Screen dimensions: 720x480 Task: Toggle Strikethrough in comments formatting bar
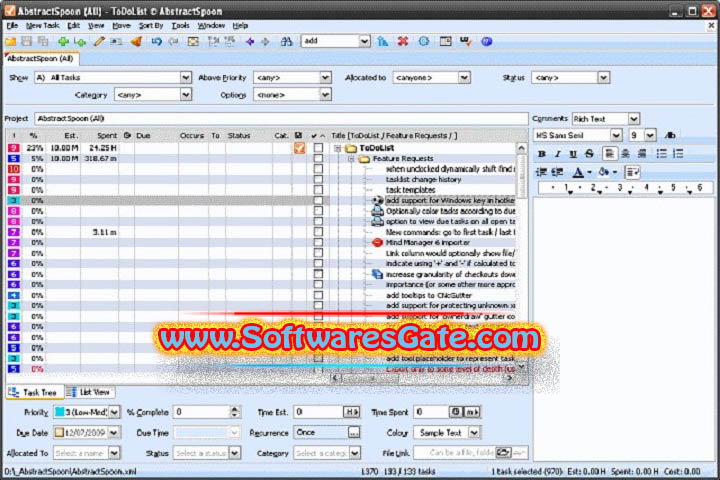pos(589,154)
